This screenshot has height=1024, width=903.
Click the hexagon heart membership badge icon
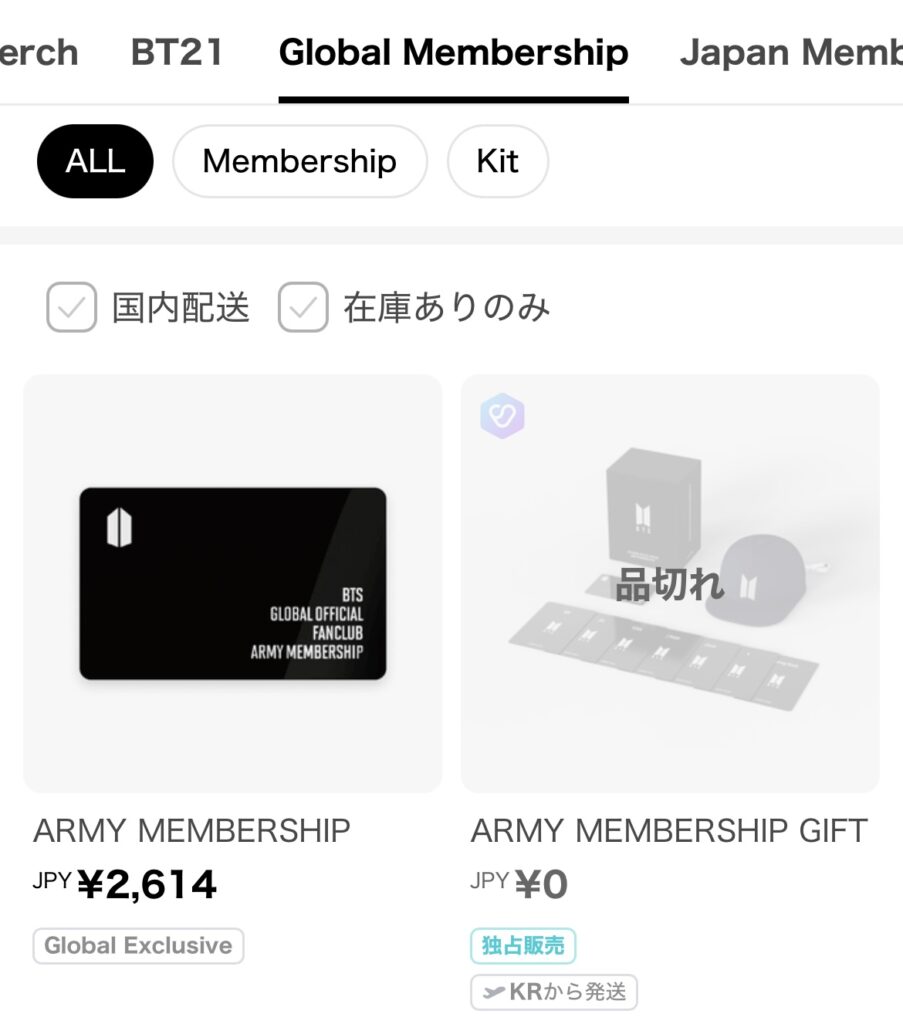[502, 416]
